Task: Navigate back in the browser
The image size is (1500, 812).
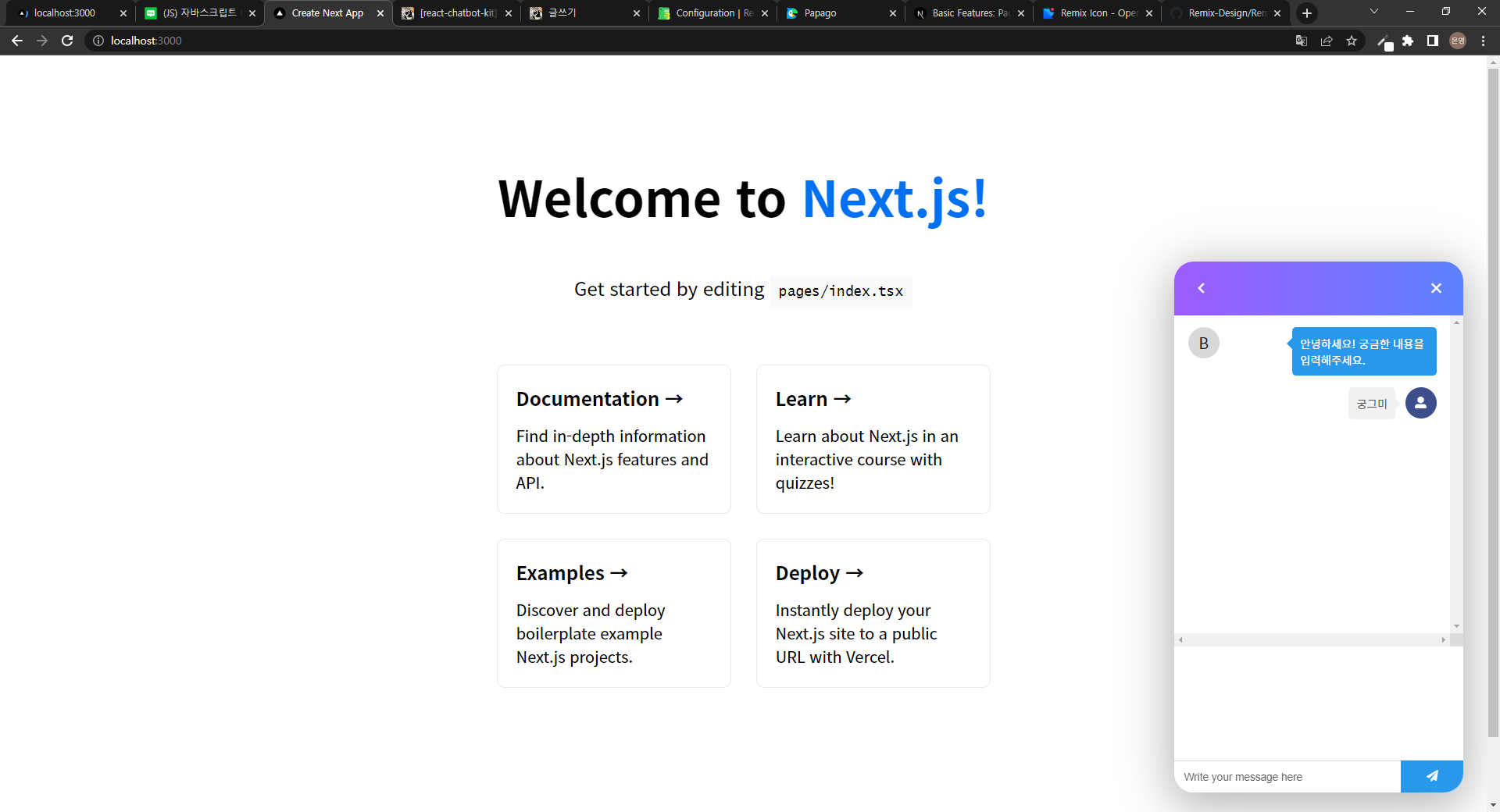Action: [x=17, y=41]
